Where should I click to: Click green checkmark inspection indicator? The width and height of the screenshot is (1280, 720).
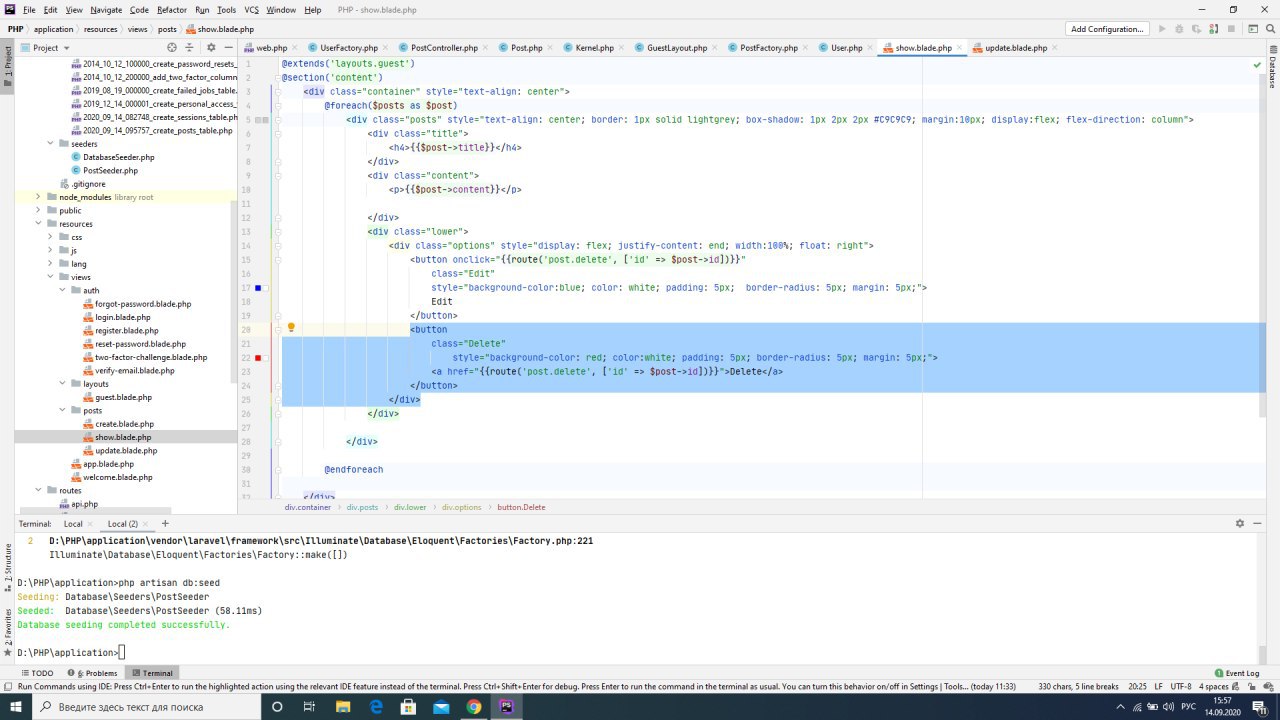coord(1258,64)
